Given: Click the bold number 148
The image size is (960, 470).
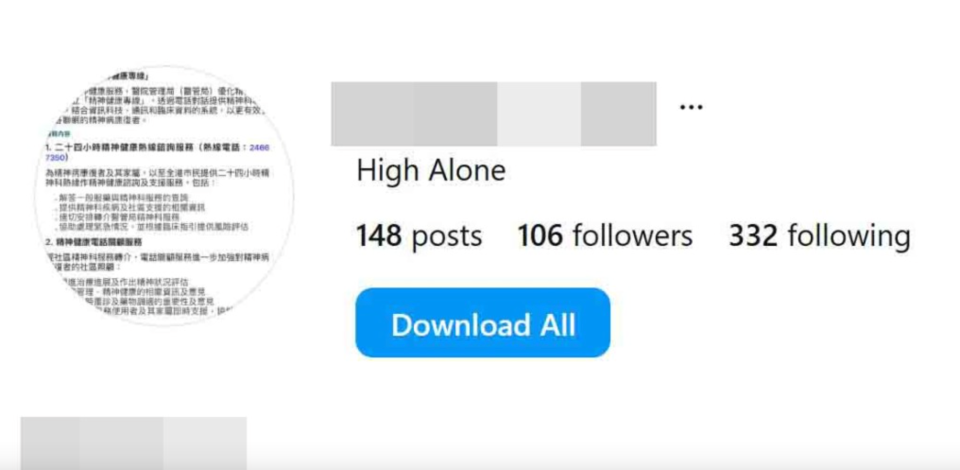Looking at the screenshot, I should pyautogui.click(x=379, y=236).
